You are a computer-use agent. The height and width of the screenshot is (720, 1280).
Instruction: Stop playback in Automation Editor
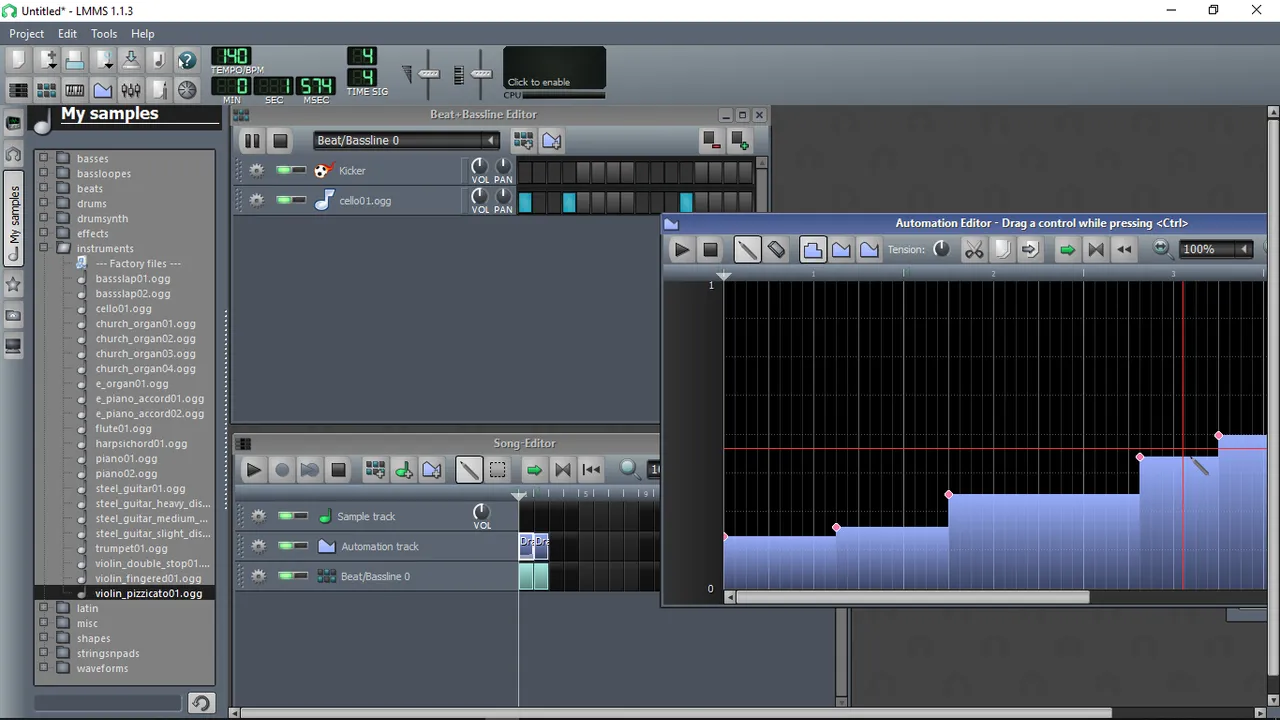pyautogui.click(x=710, y=250)
